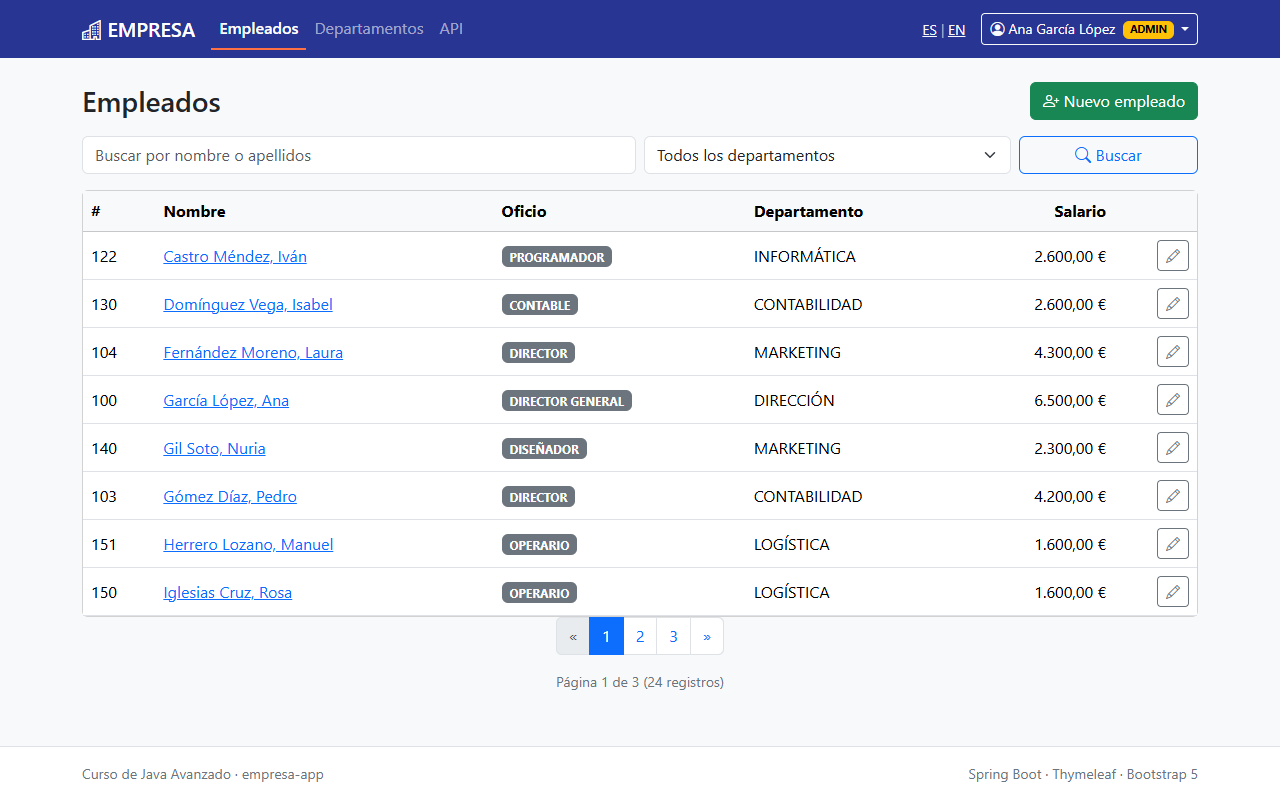The height and width of the screenshot is (800, 1280).
Task: Click the Buscar search button
Action: 1108,155
